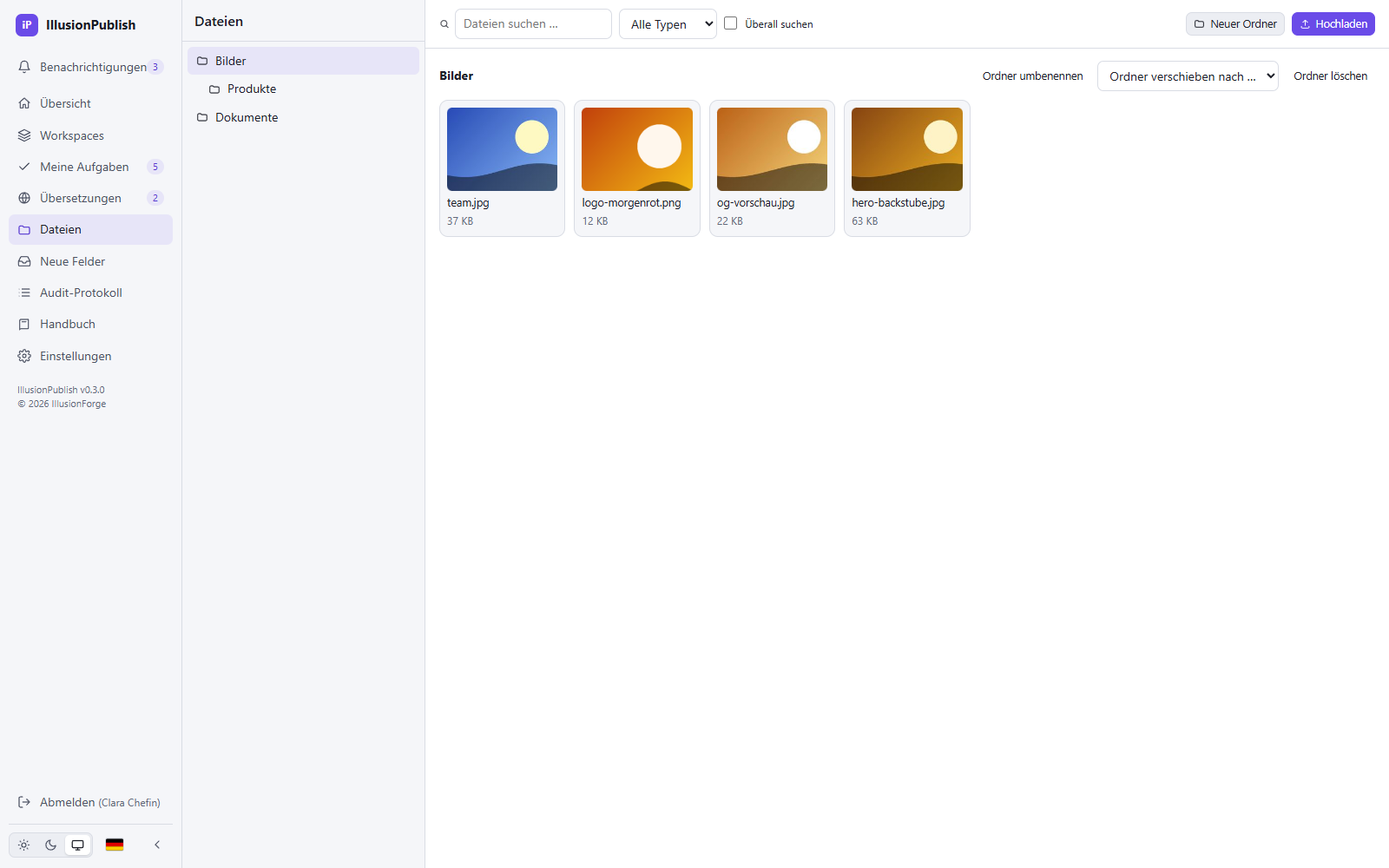Screen dimensions: 1389x868
Task: Click folder icon next to Produkte
Action: point(214,89)
